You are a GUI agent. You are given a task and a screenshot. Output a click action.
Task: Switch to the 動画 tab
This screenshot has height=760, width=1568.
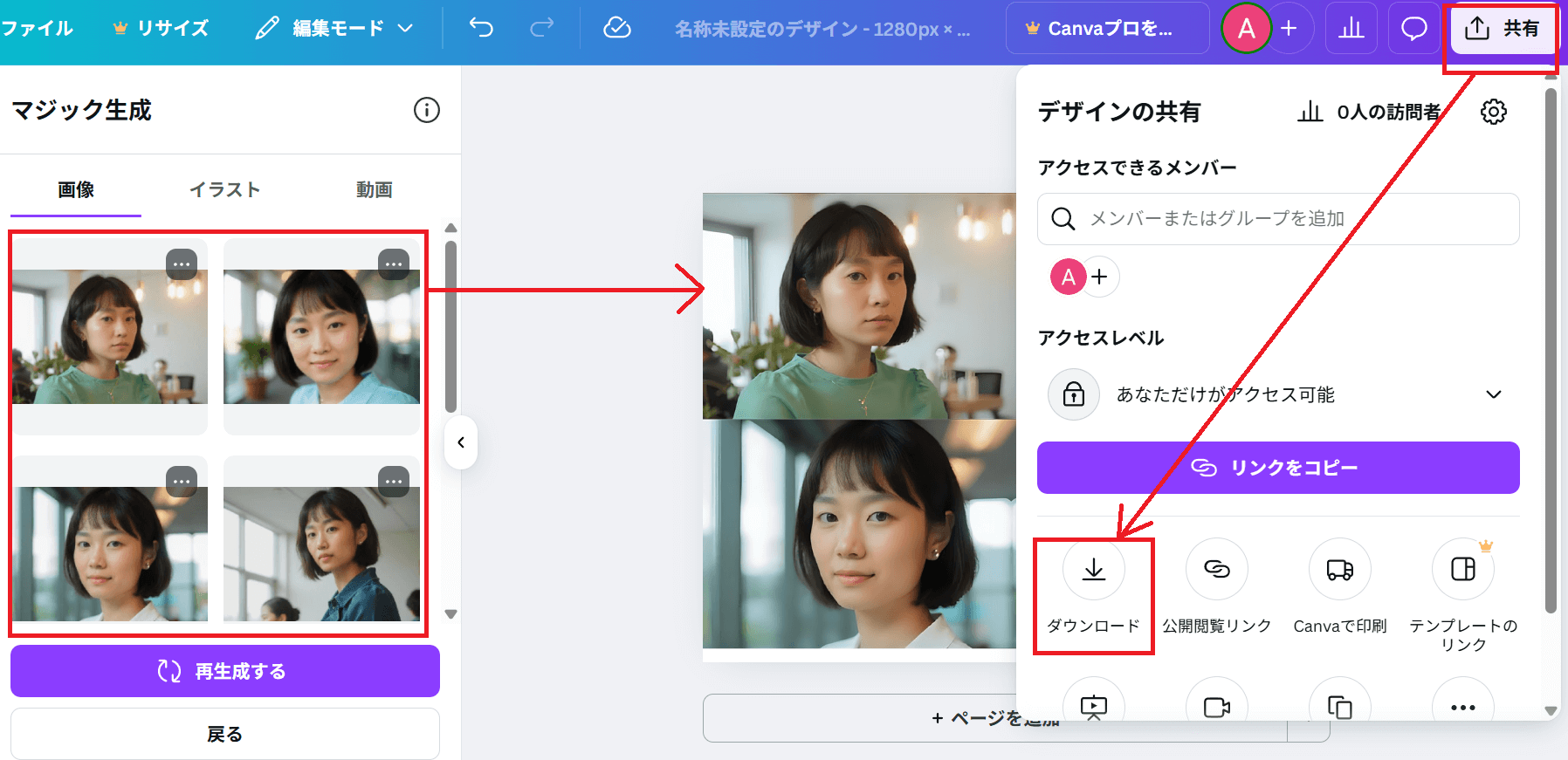point(374,189)
